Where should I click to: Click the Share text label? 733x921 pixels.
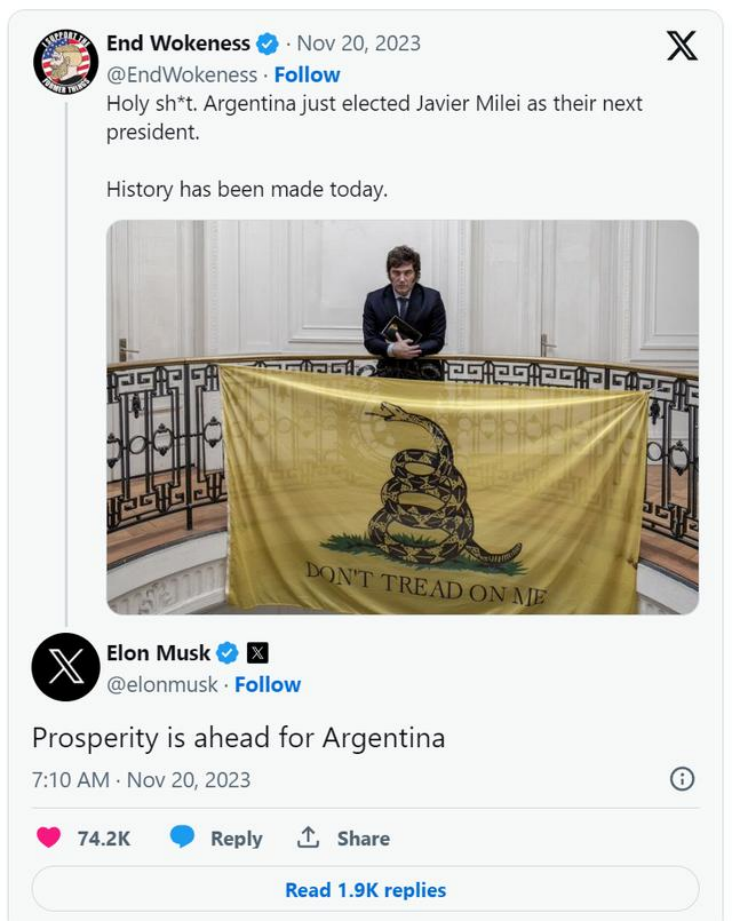pyautogui.click(x=363, y=838)
